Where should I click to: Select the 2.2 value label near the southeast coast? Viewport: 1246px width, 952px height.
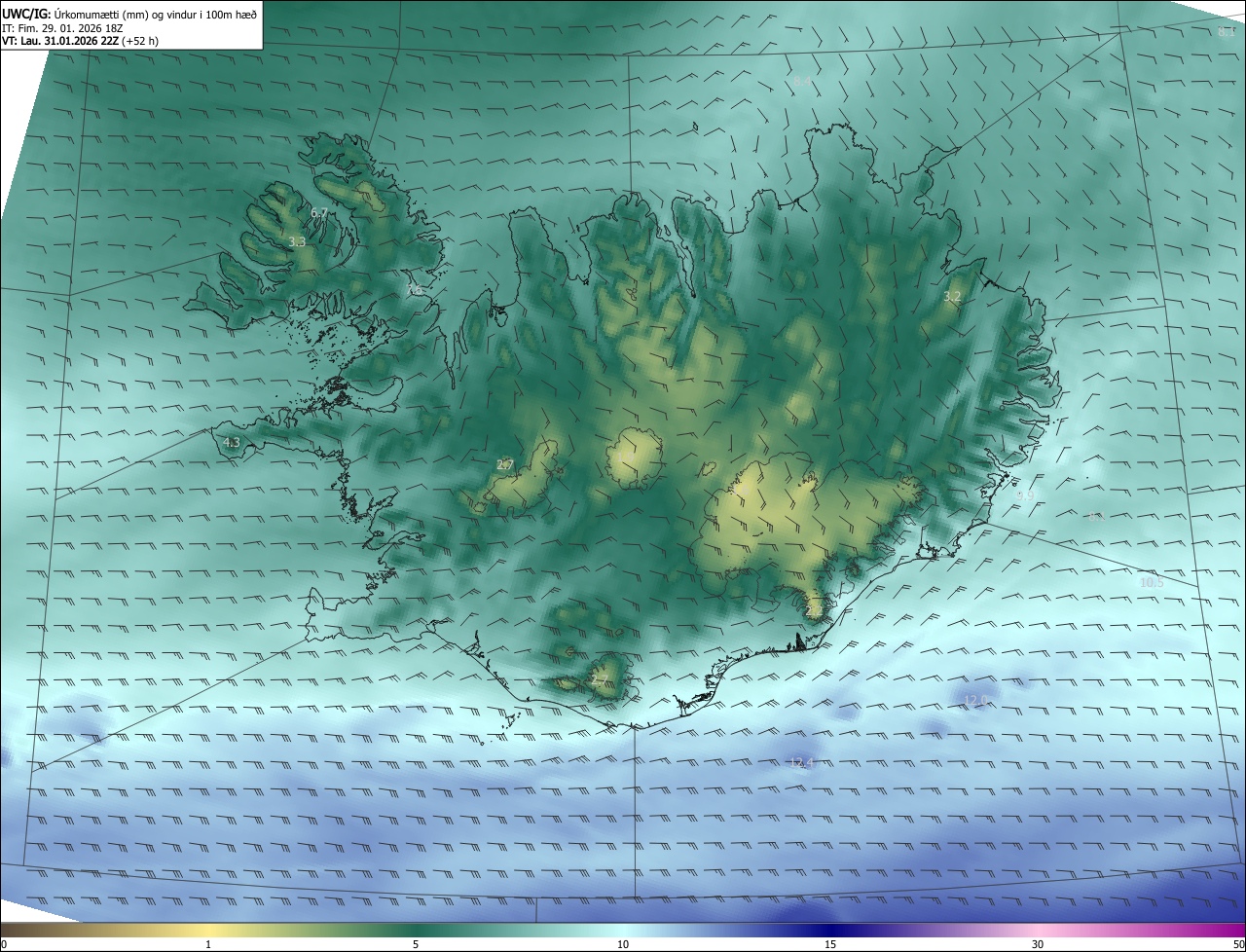point(814,610)
